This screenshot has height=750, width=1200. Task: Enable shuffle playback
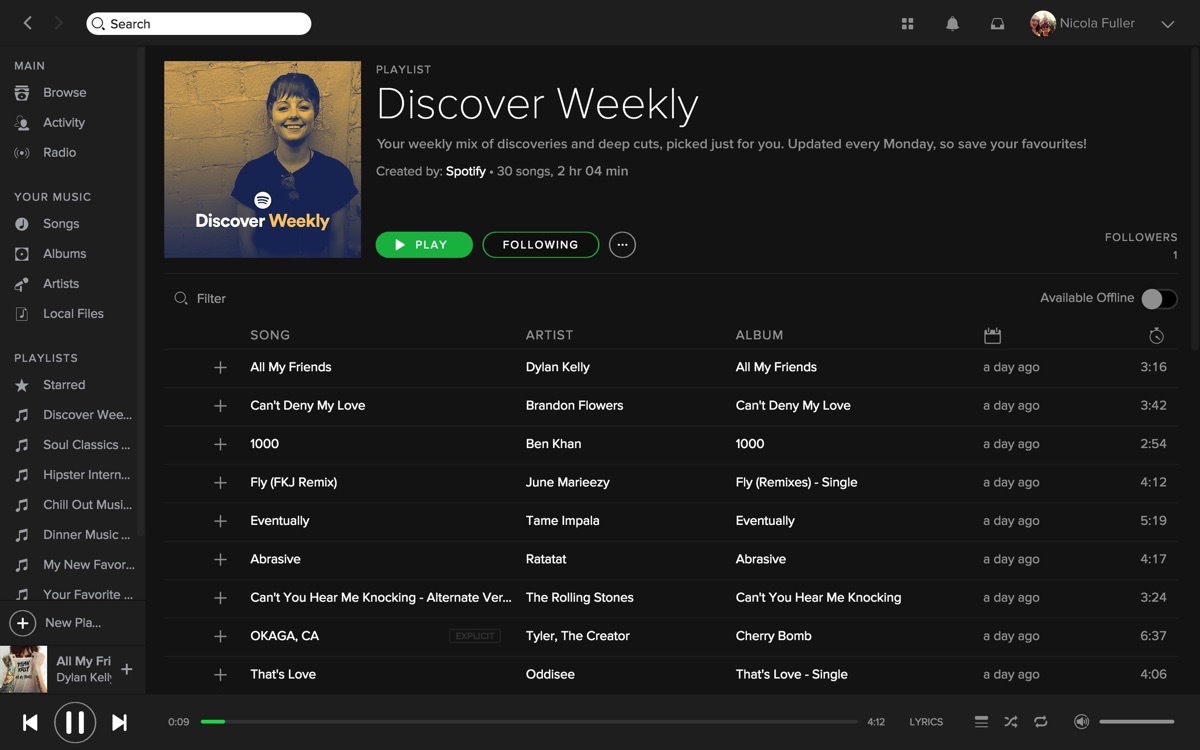pos(1010,722)
